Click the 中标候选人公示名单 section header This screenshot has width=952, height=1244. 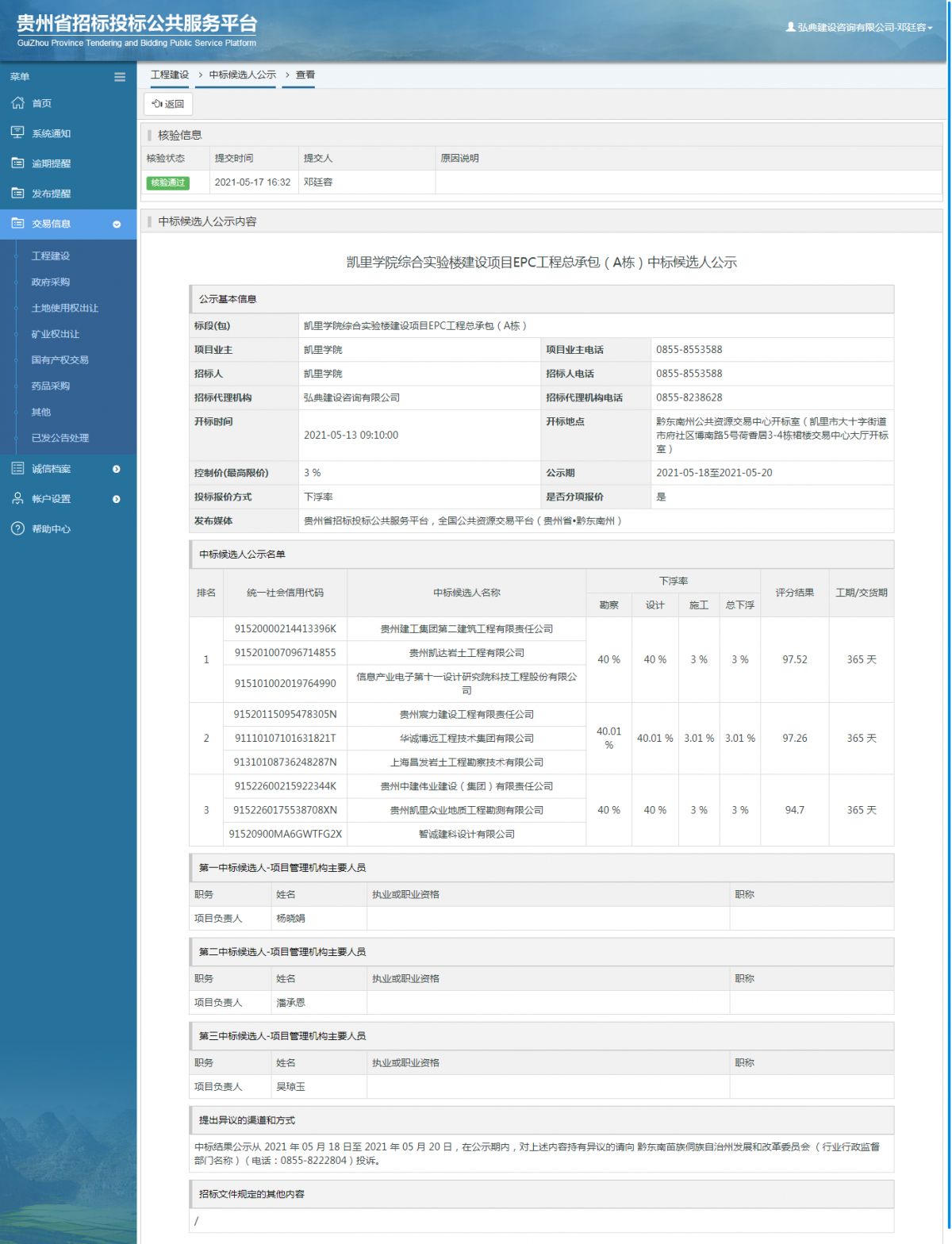coord(542,555)
